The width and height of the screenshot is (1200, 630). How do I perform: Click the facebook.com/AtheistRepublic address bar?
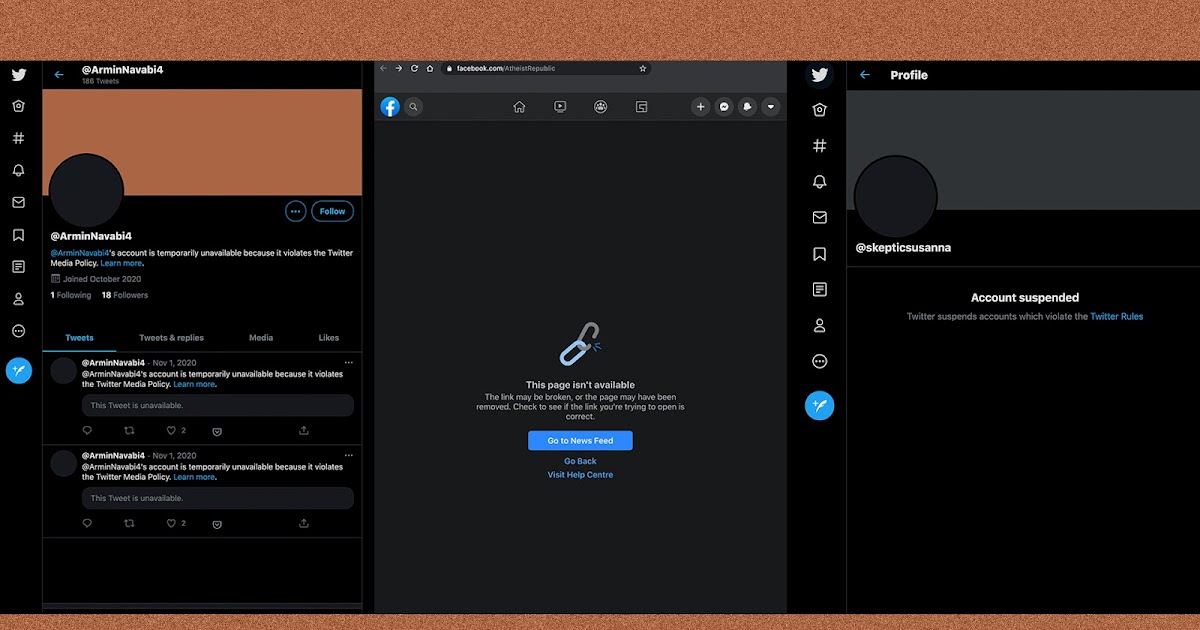point(545,68)
